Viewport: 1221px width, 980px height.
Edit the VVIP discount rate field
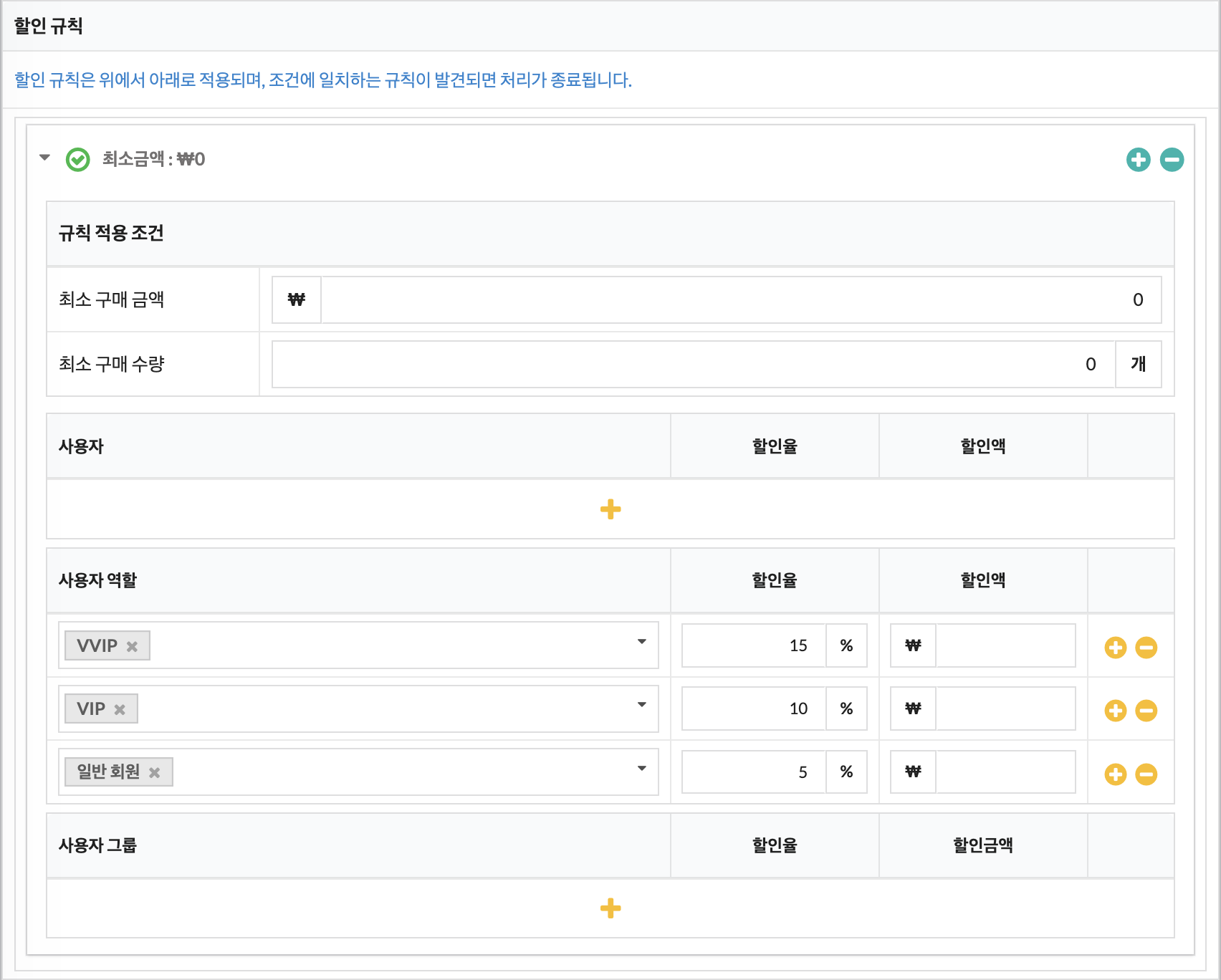(x=754, y=645)
